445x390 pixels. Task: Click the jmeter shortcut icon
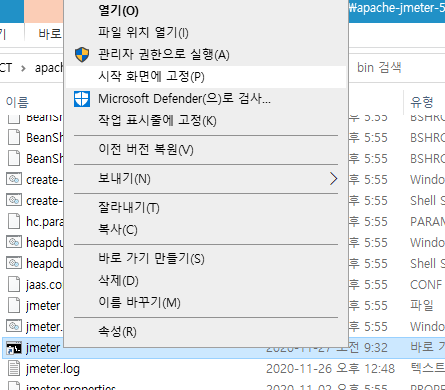[14, 348]
